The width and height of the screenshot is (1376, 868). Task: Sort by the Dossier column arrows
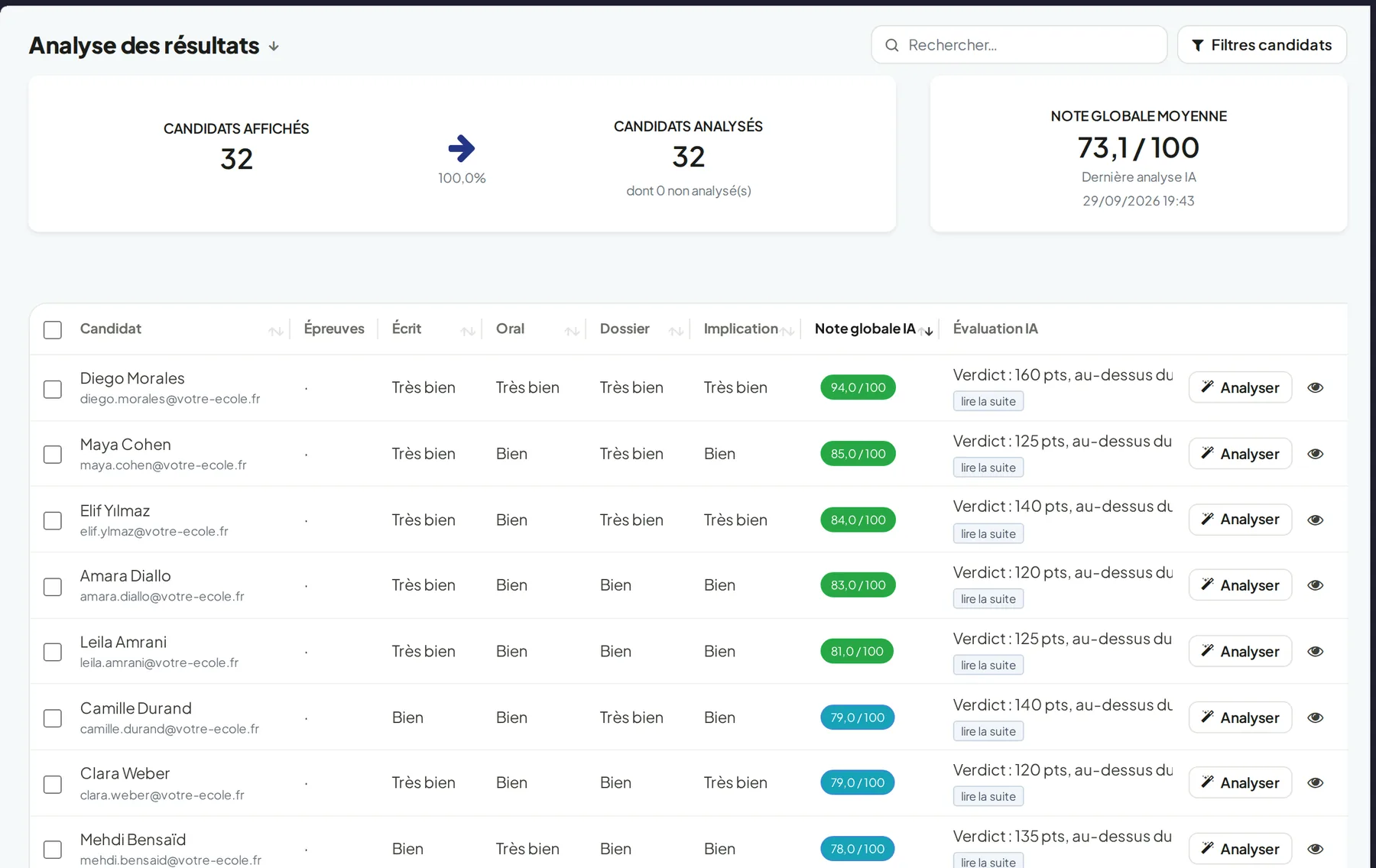pos(676,331)
